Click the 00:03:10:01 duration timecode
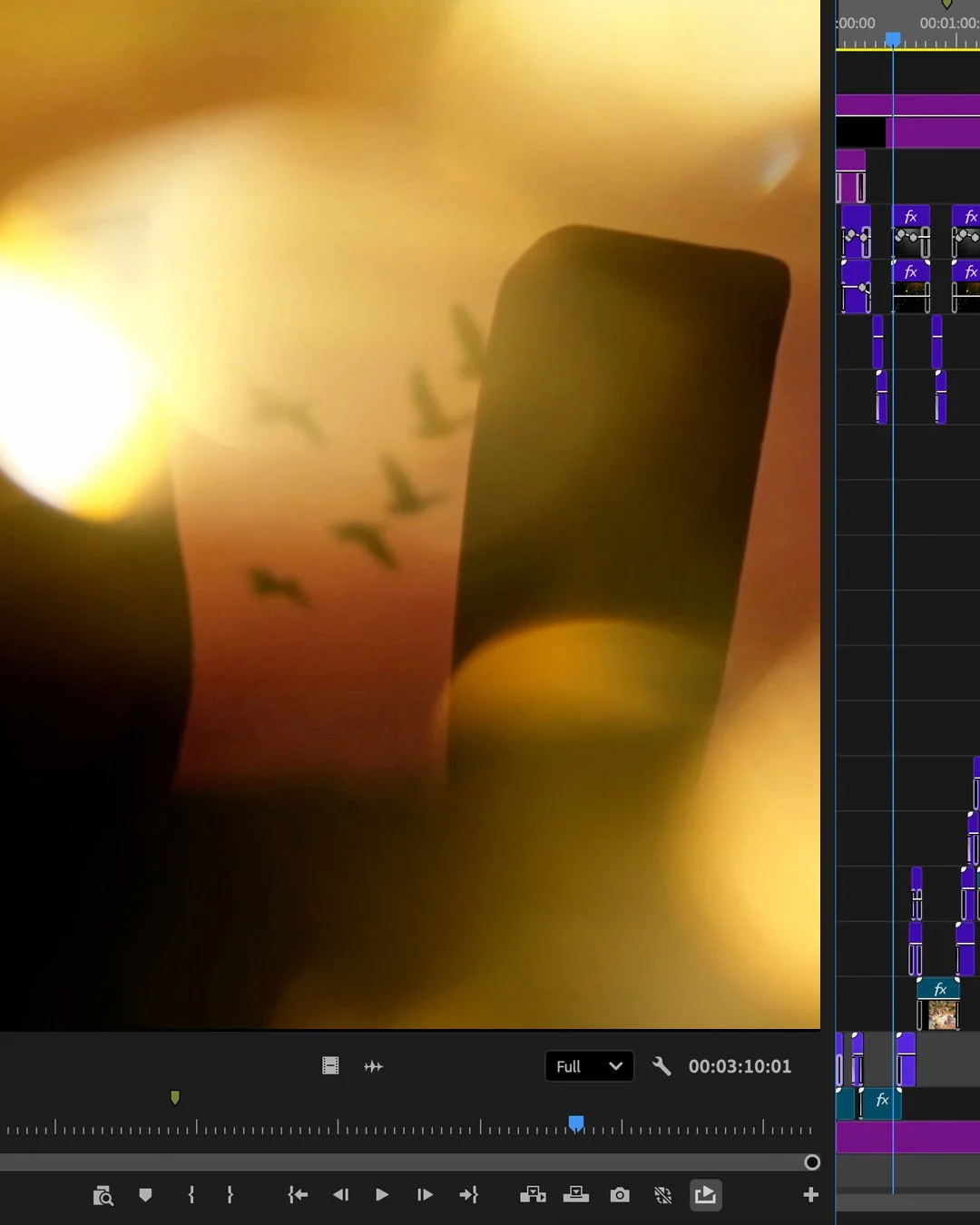The height and width of the screenshot is (1225, 980). click(740, 1066)
